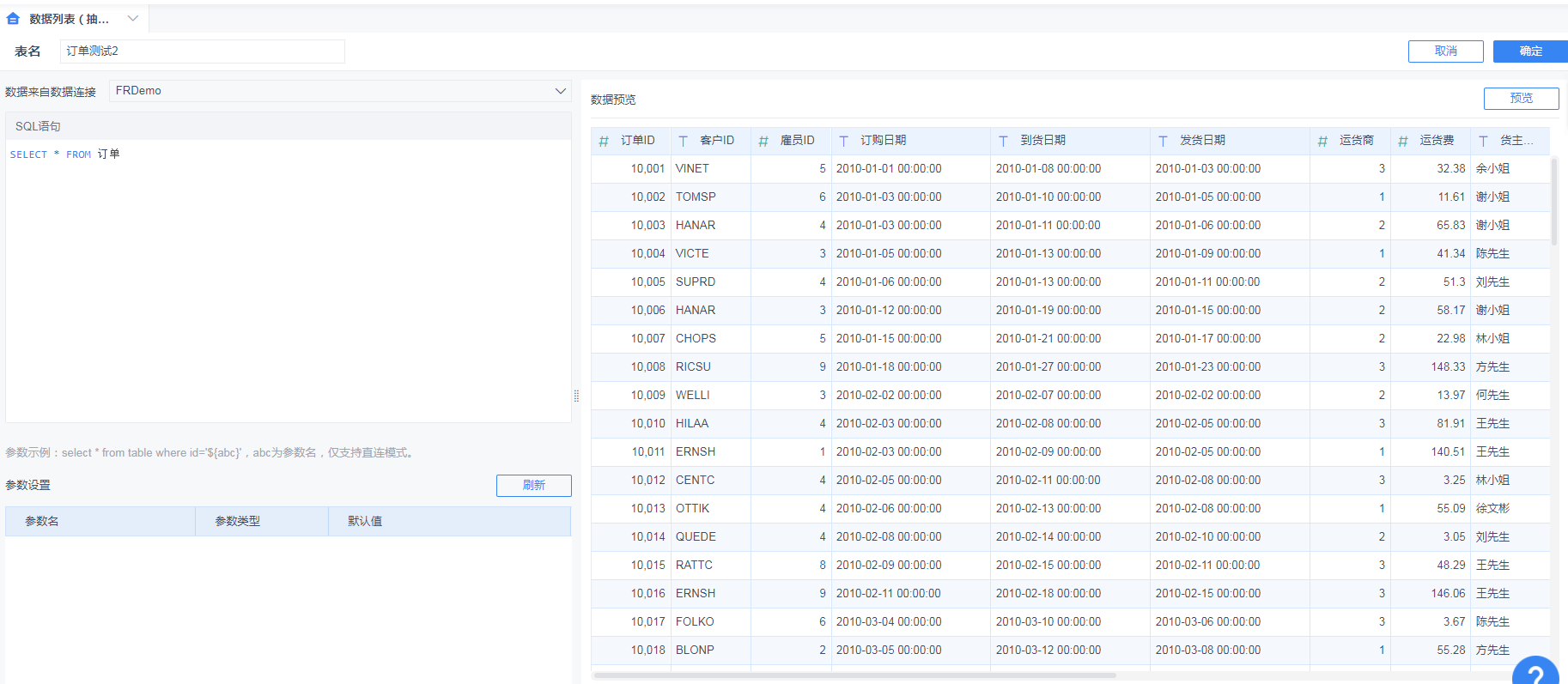Click the text type icon beside 客户ID
This screenshot has width=1568, height=684.
[684, 141]
